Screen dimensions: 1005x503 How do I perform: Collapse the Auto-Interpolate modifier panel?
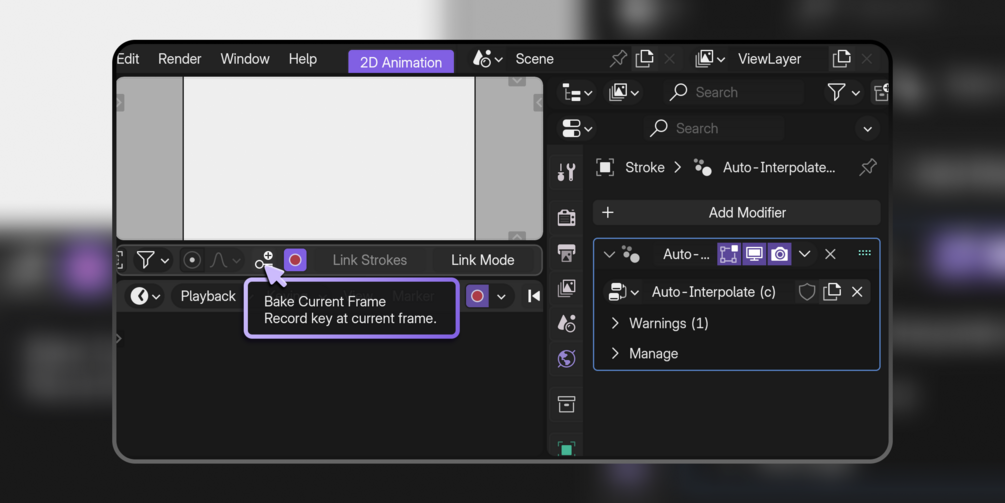pyautogui.click(x=609, y=254)
